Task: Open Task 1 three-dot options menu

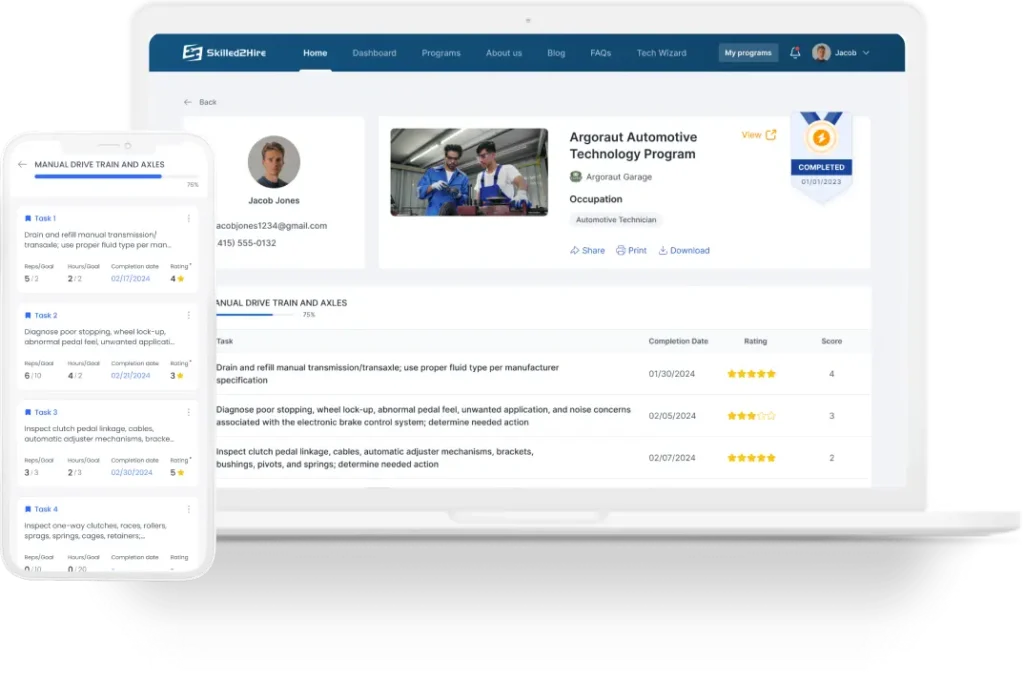Action: [x=189, y=218]
